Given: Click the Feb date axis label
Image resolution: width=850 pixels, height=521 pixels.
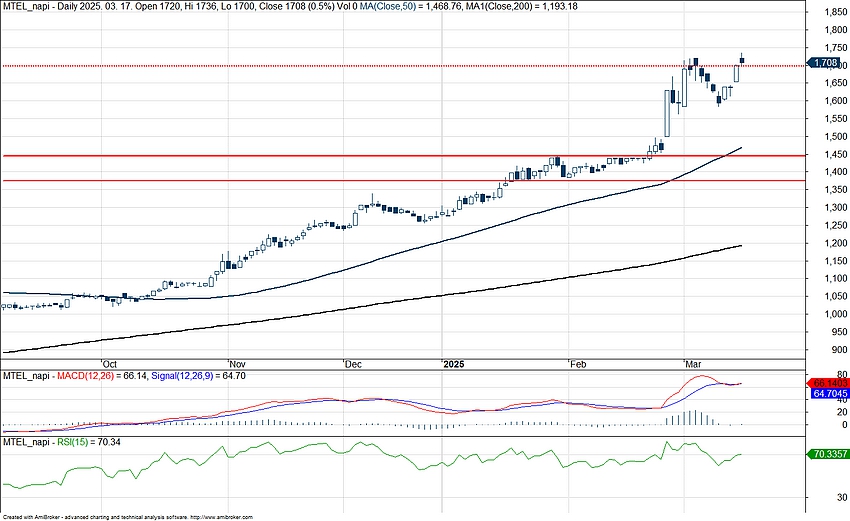Looking at the screenshot, I should click(578, 364).
